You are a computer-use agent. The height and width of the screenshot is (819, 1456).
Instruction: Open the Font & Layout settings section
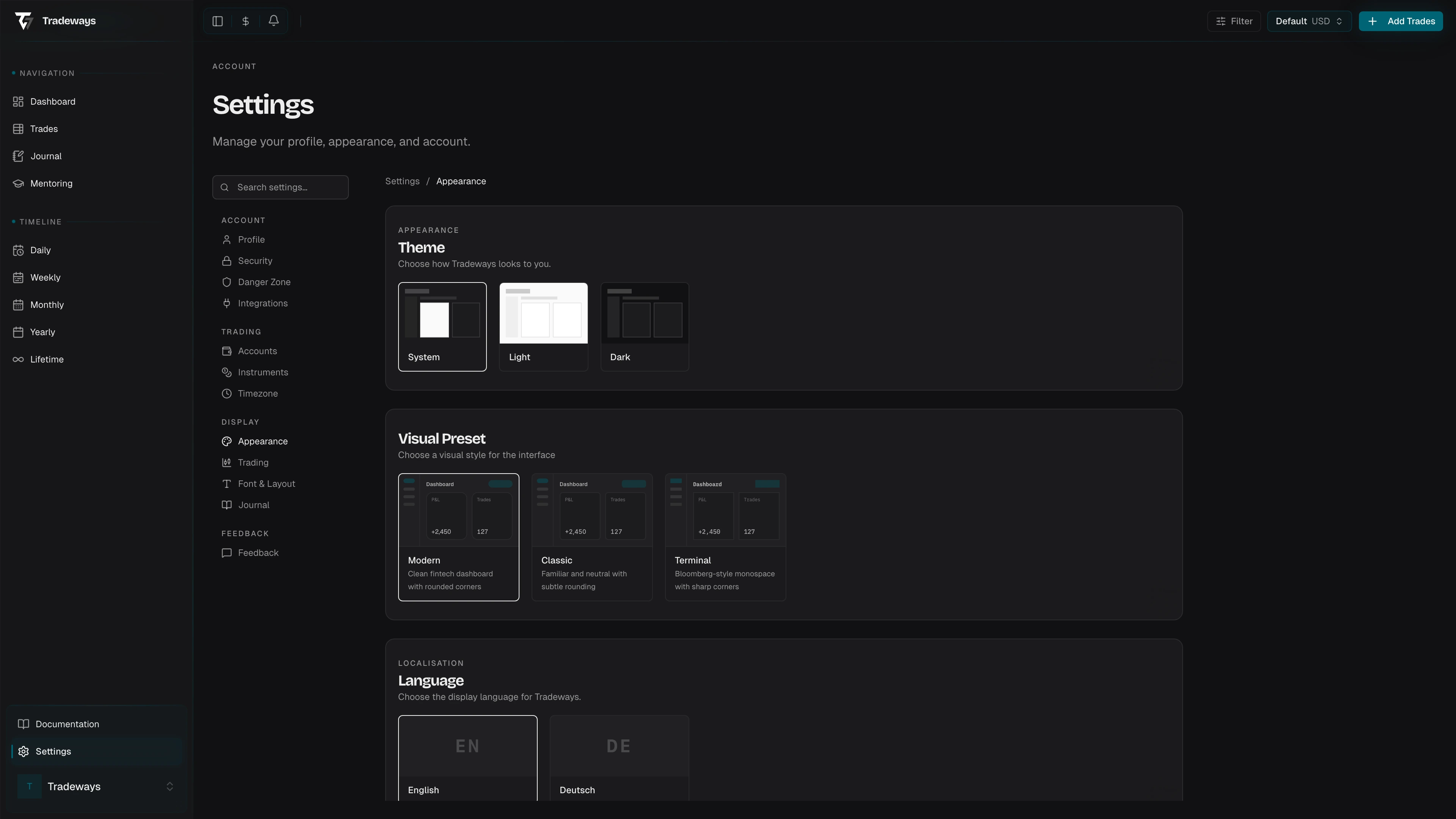266,483
